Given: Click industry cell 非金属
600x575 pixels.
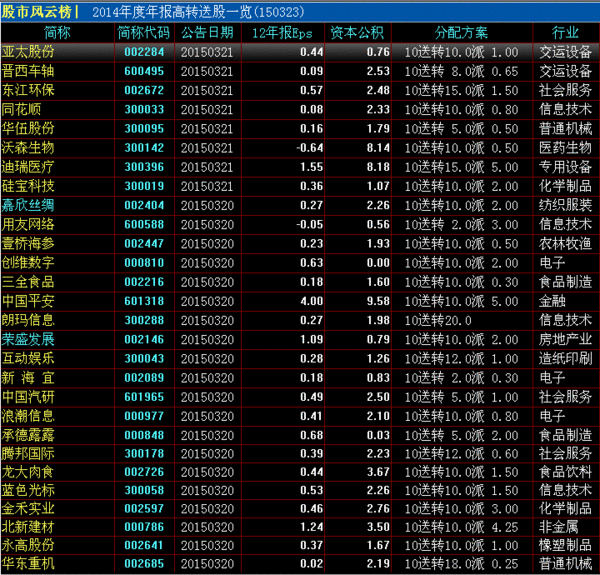Looking at the screenshot, I should coord(558,527).
